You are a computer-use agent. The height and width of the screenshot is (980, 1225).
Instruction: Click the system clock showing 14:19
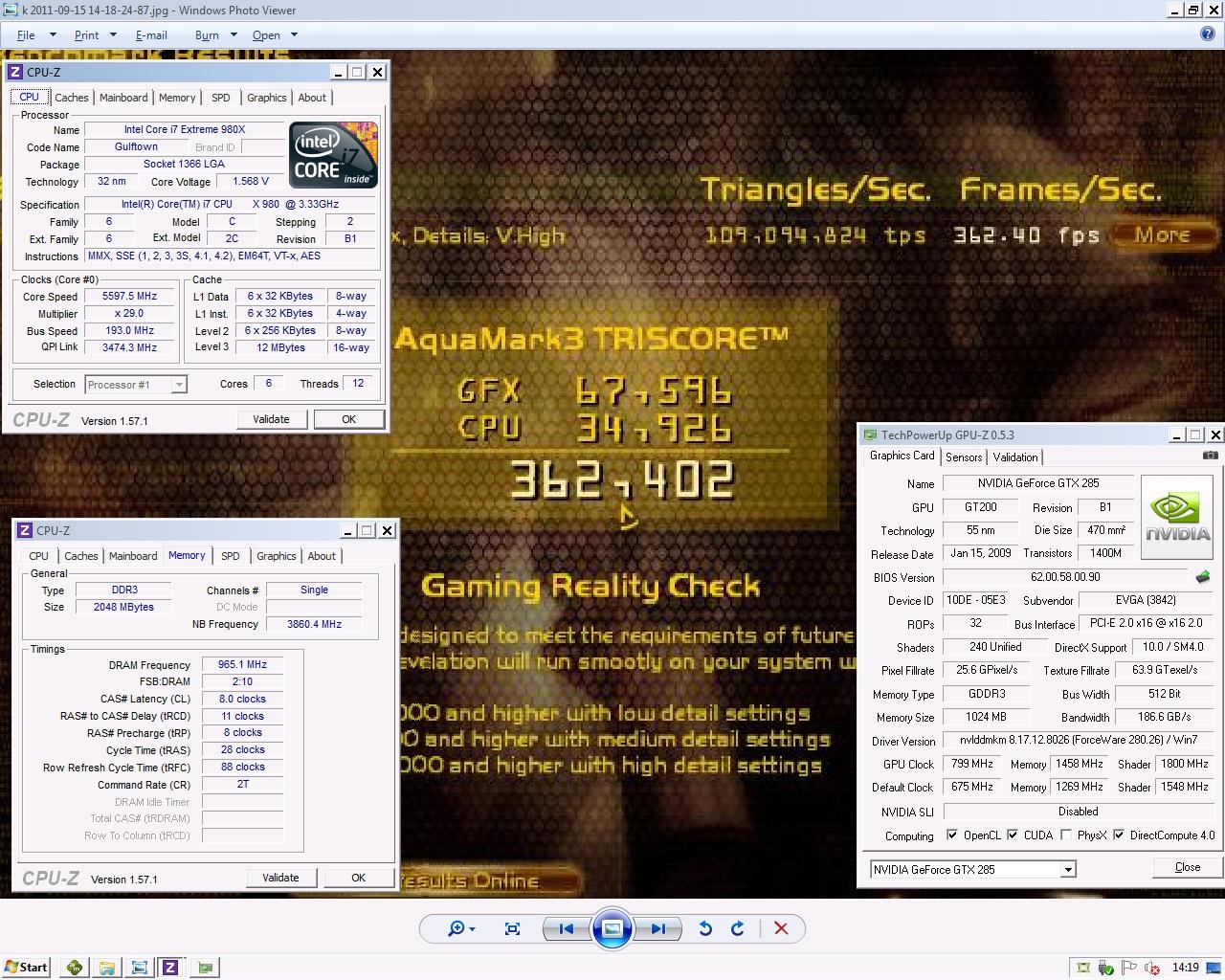(1185, 968)
